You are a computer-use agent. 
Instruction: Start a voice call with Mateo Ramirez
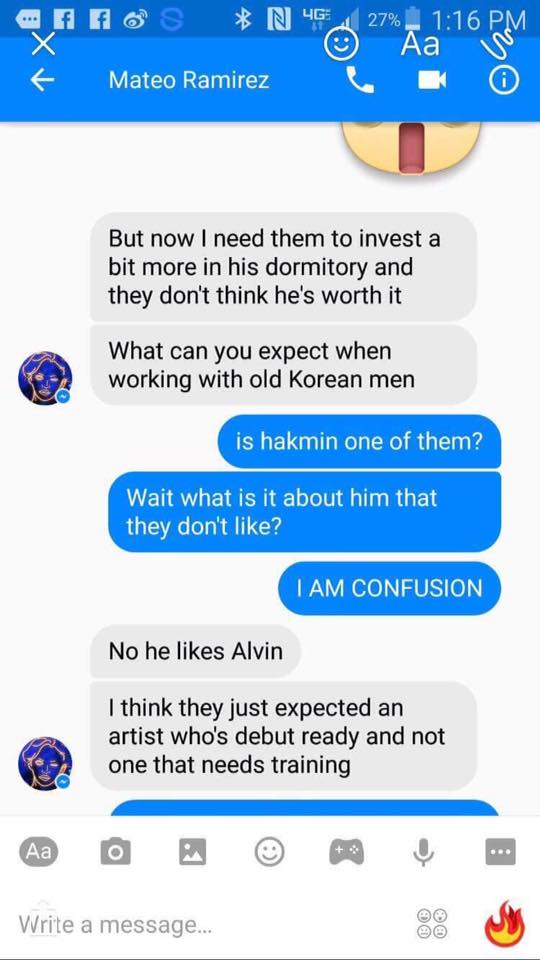tap(360, 80)
